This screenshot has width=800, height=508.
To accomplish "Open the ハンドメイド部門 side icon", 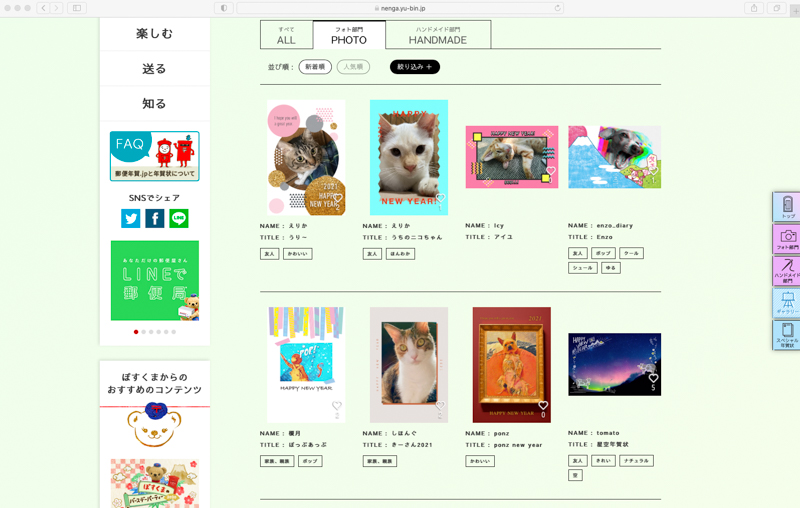I will pyautogui.click(x=787, y=271).
